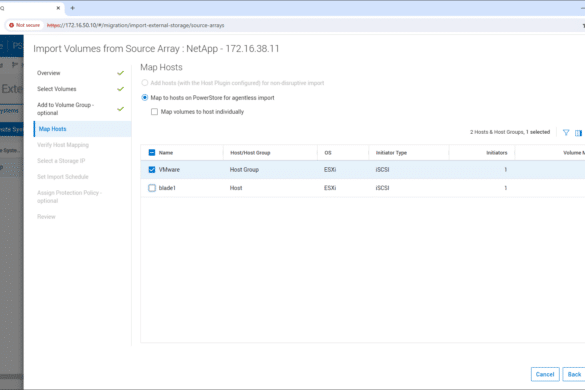Screen dimensions: 585x390
Task: Enable Map volumes to host individually
Action: [154, 112]
